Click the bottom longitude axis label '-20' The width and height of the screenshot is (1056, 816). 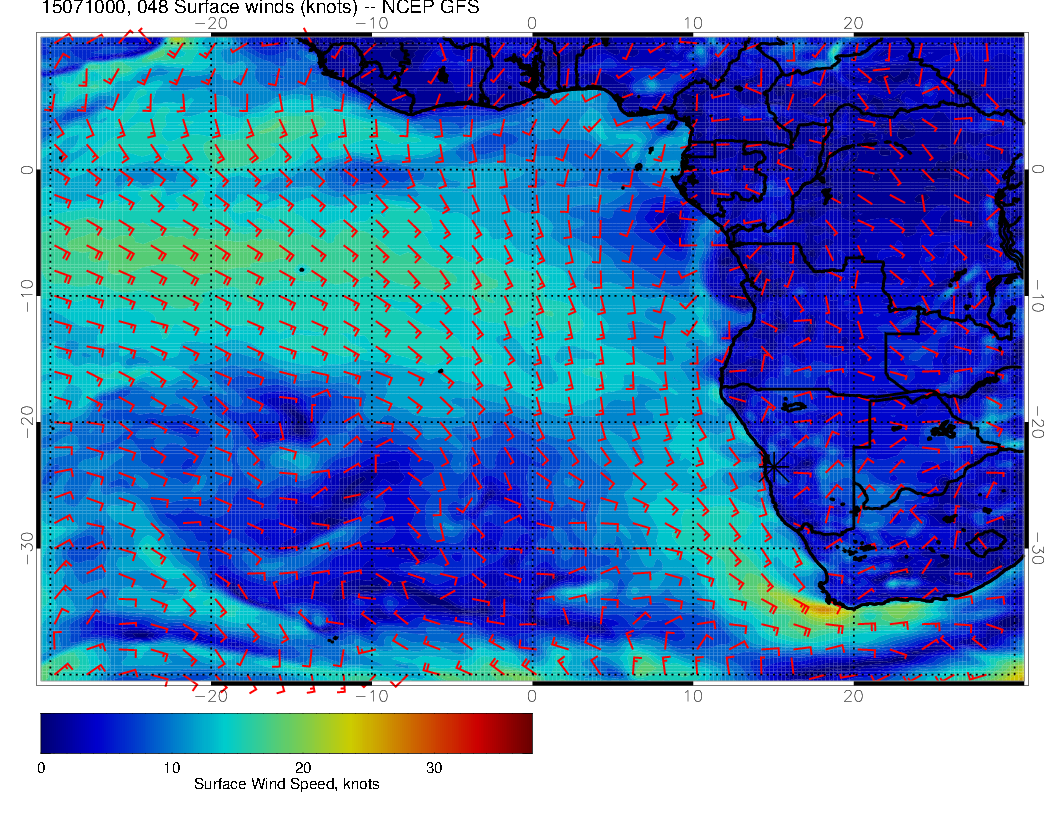(211, 697)
